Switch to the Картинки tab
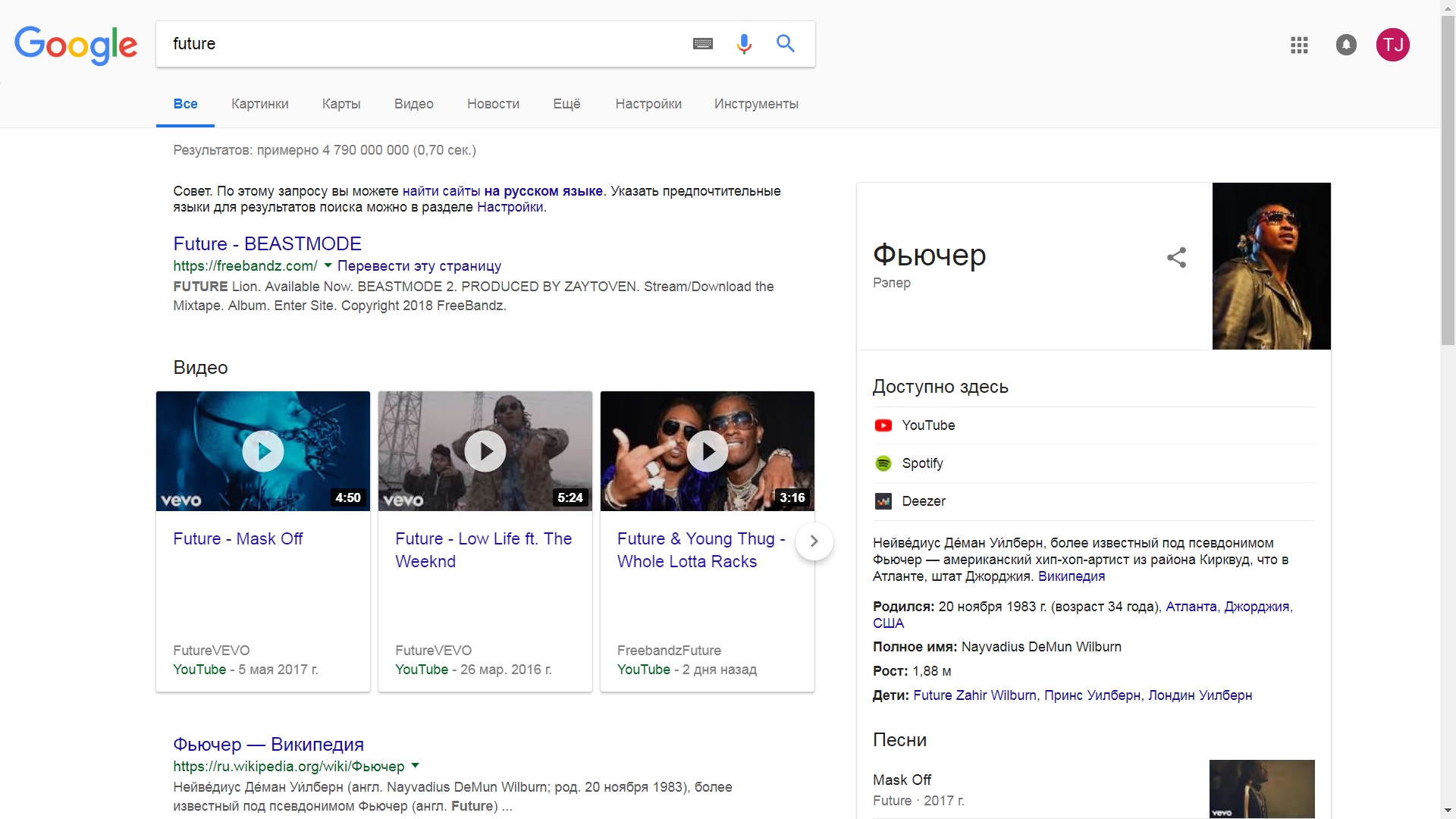Screen dimensions: 1456x819 [x=259, y=104]
